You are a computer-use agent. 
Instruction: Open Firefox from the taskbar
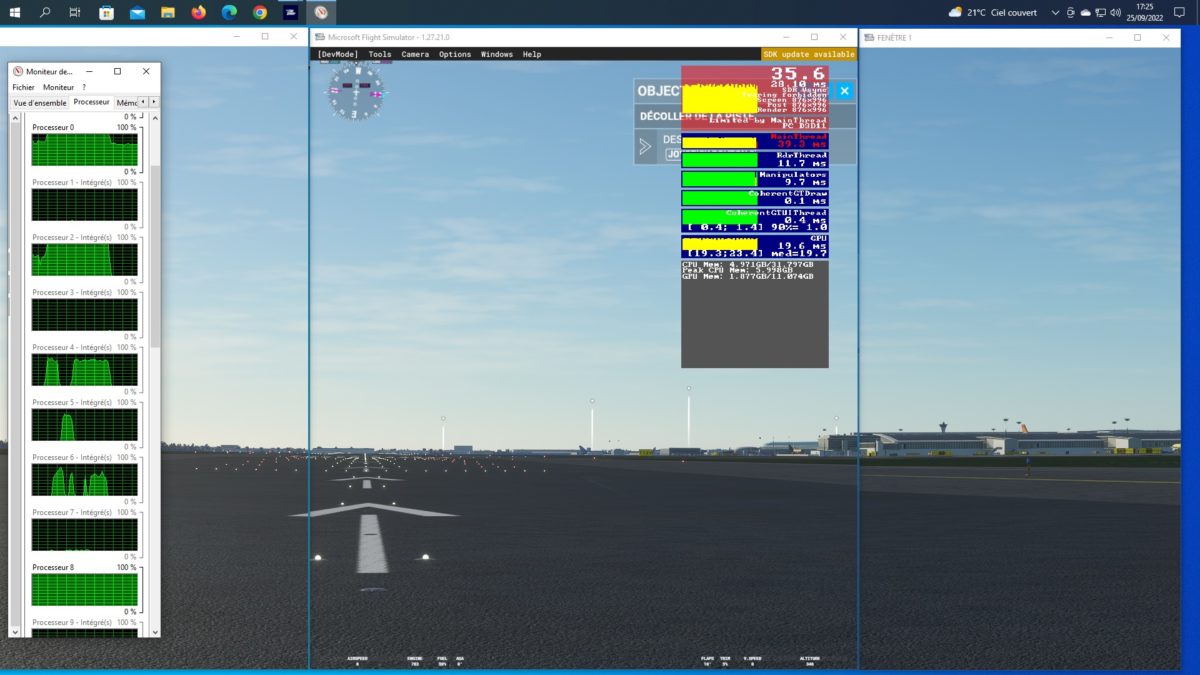click(x=198, y=12)
